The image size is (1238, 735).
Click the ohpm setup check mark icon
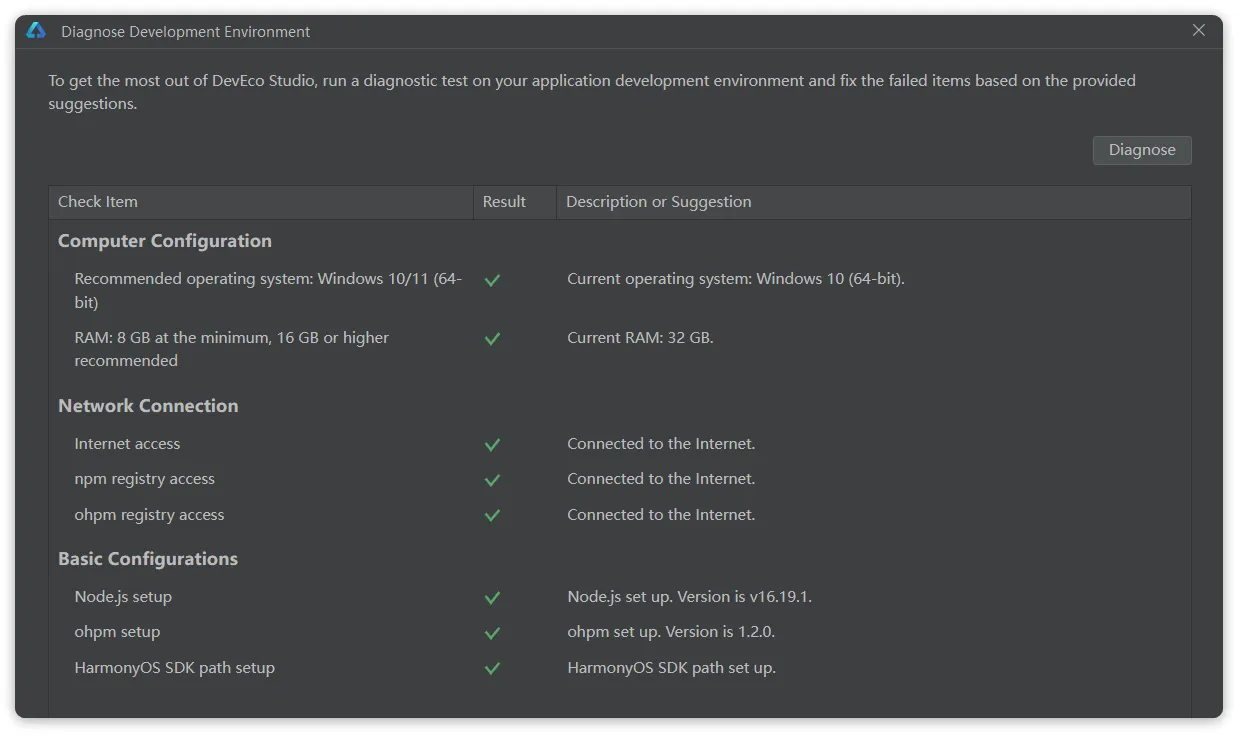[x=492, y=633]
